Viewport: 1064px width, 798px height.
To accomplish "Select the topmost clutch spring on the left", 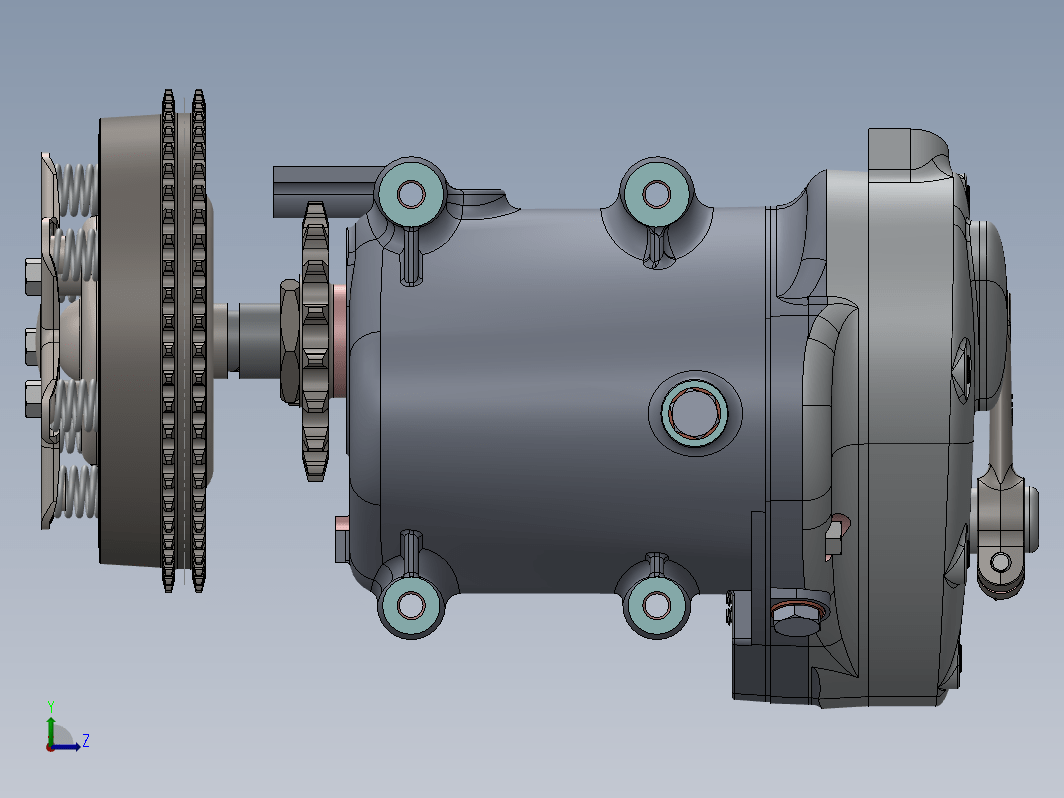I will pyautogui.click(x=77, y=189).
